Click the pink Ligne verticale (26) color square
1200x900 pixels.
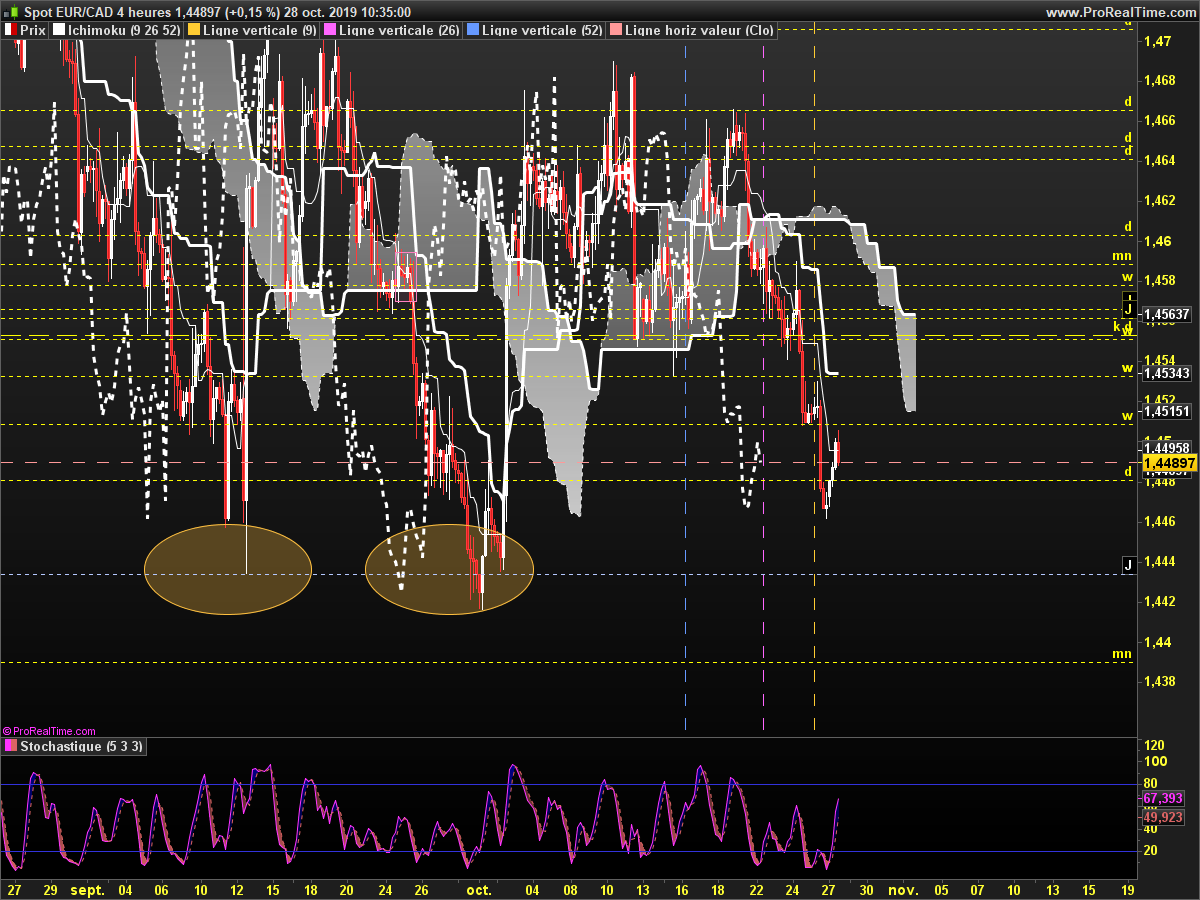330,30
